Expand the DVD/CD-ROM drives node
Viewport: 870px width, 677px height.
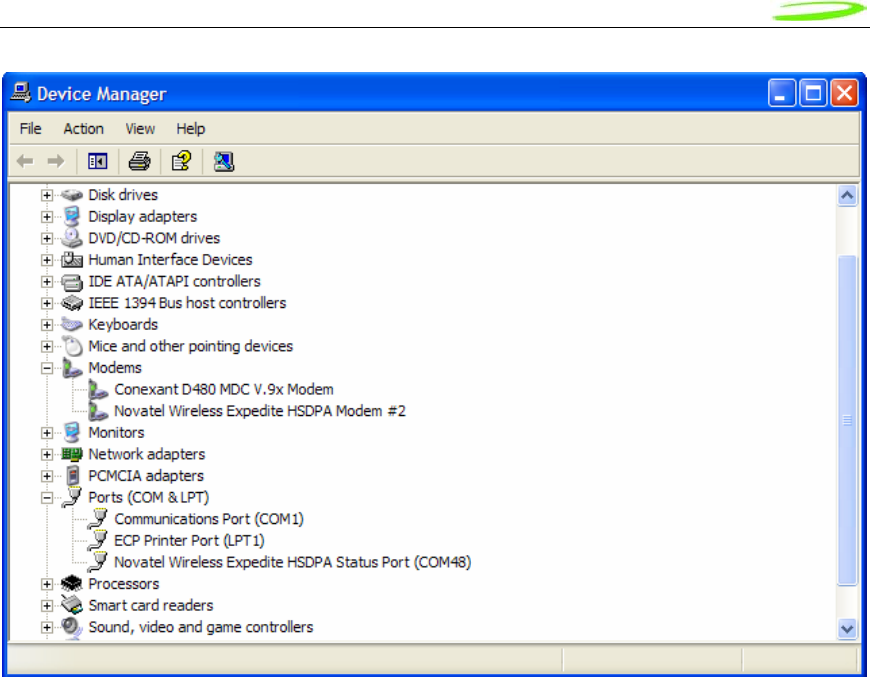click(47, 239)
